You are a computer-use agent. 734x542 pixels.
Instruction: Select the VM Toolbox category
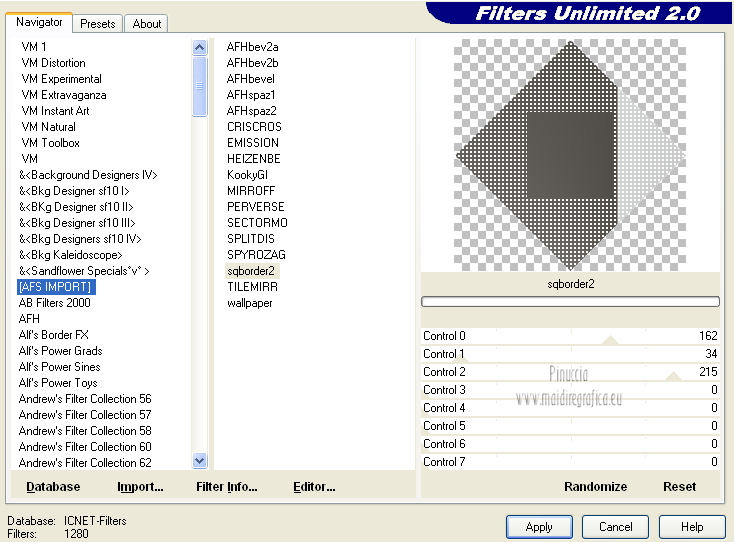click(x=51, y=143)
